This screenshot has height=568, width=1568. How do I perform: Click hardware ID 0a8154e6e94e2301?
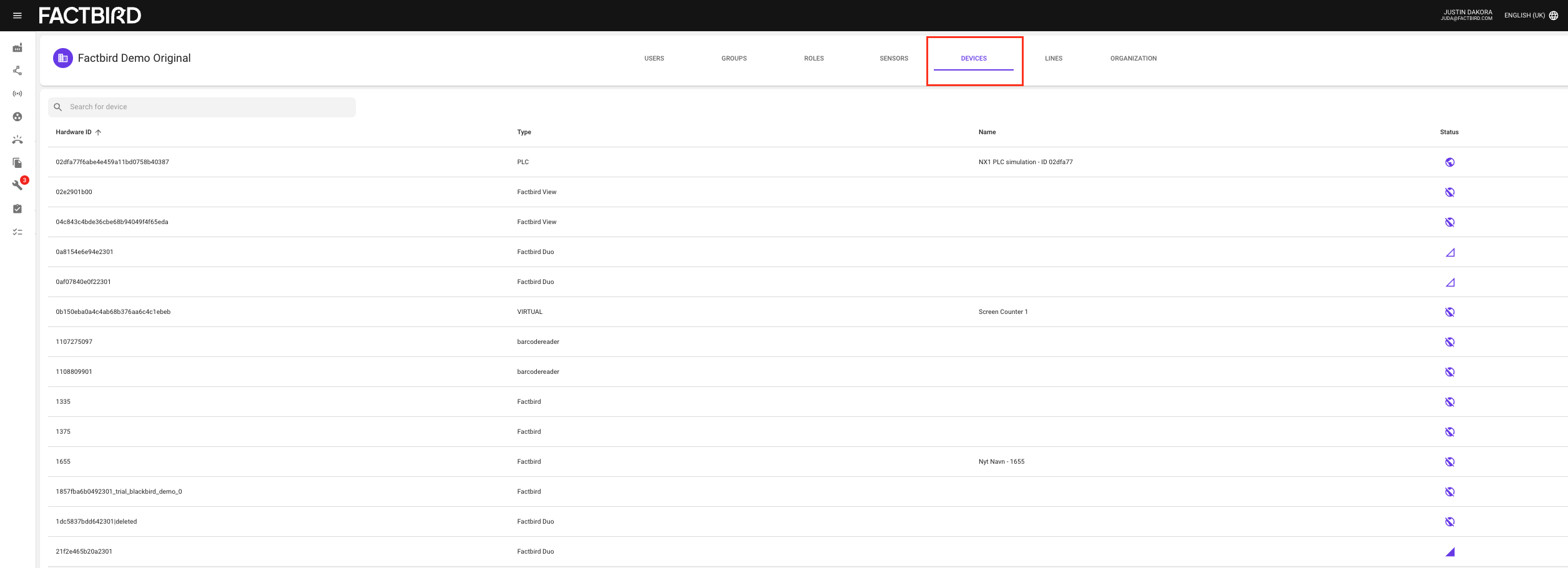click(x=84, y=252)
